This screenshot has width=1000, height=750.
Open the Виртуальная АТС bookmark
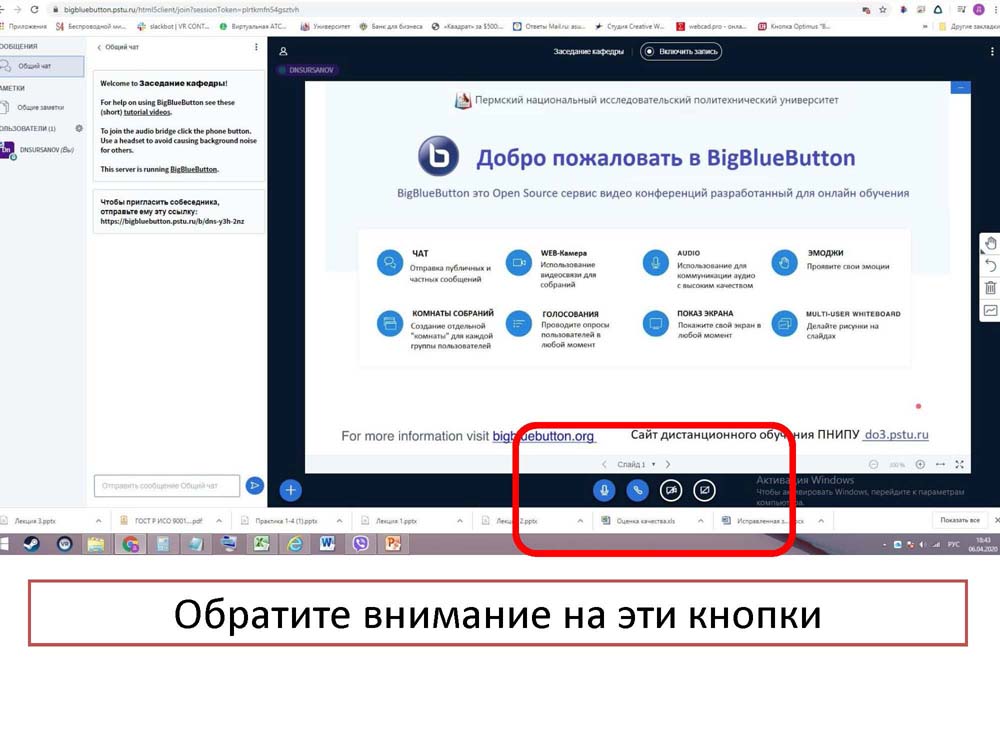(x=253, y=27)
